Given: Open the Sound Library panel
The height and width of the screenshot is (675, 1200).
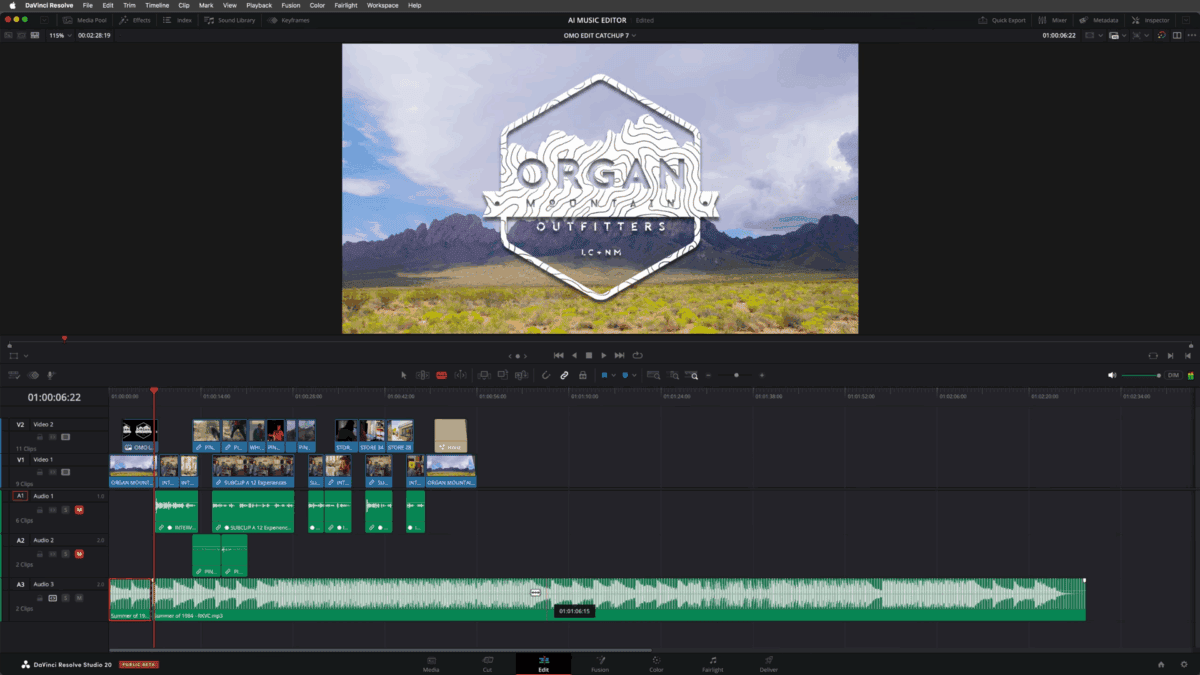Looking at the screenshot, I should pyautogui.click(x=230, y=20).
